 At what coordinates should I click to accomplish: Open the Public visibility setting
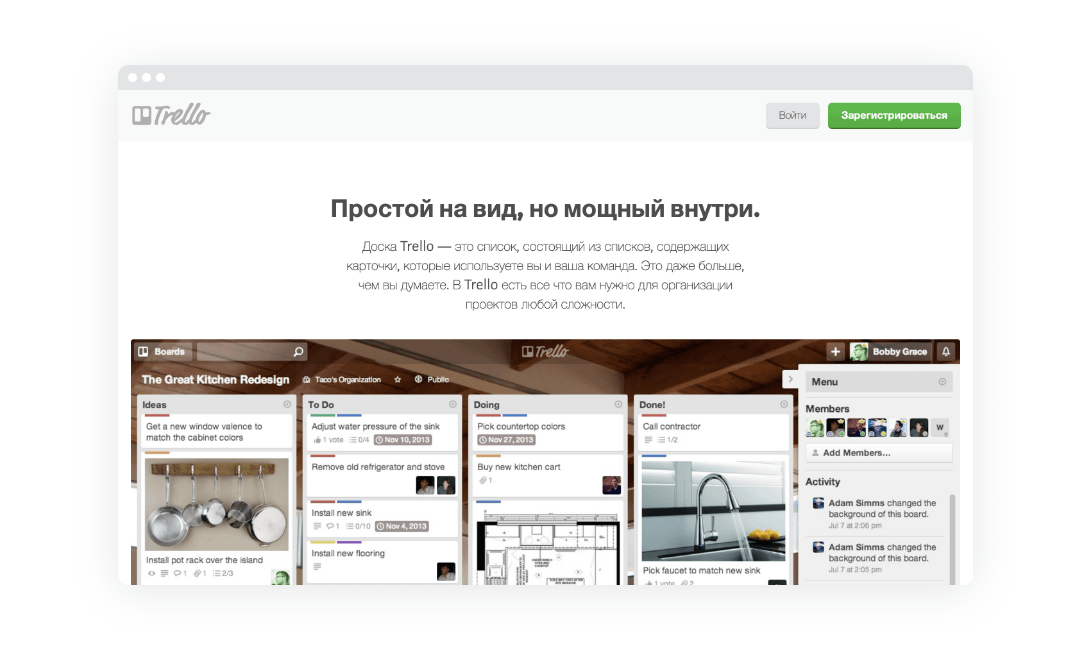[x=432, y=380]
